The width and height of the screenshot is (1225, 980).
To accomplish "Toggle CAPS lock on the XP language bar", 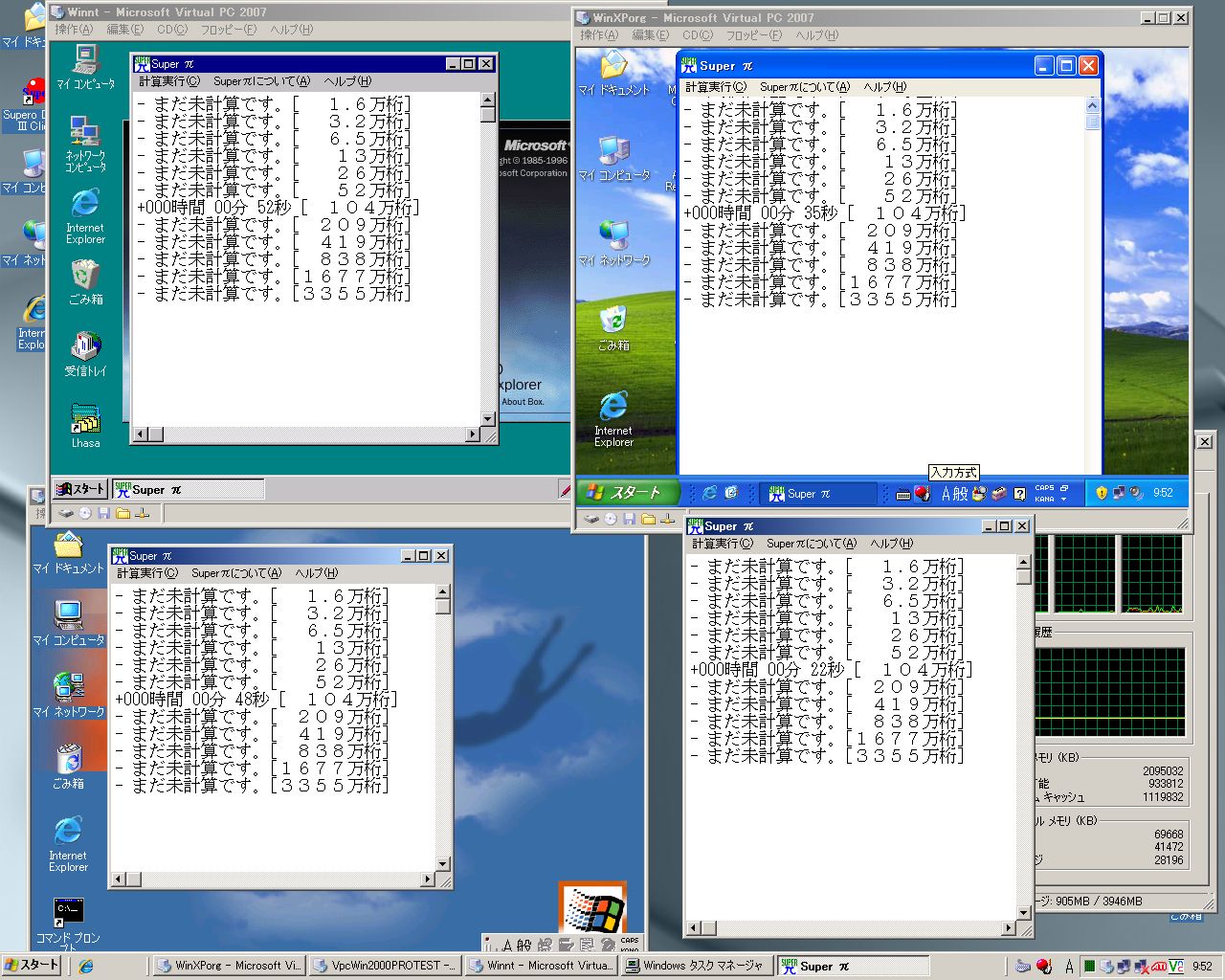I will [1044, 487].
